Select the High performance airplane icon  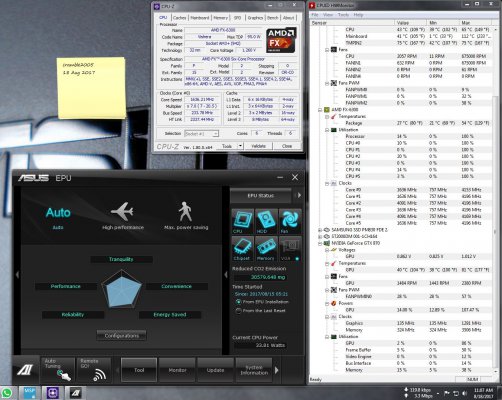[122, 211]
